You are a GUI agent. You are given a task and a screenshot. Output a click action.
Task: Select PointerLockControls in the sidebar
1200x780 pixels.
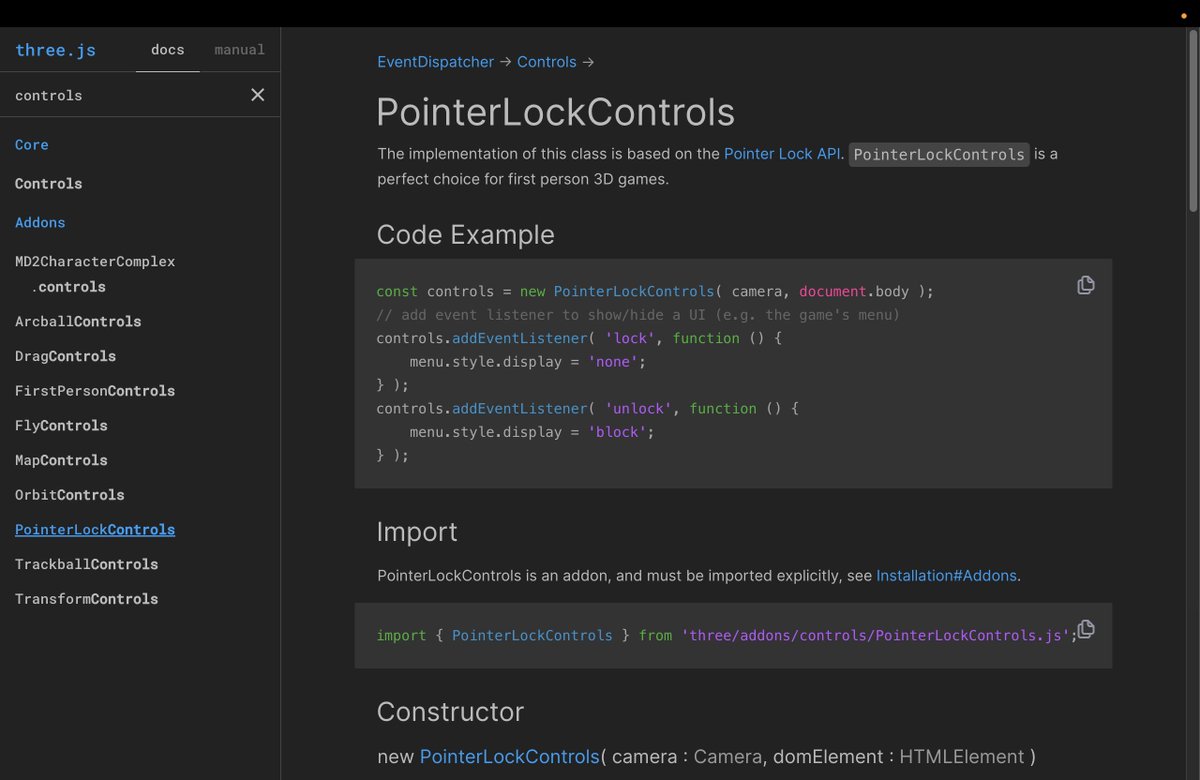click(95, 530)
